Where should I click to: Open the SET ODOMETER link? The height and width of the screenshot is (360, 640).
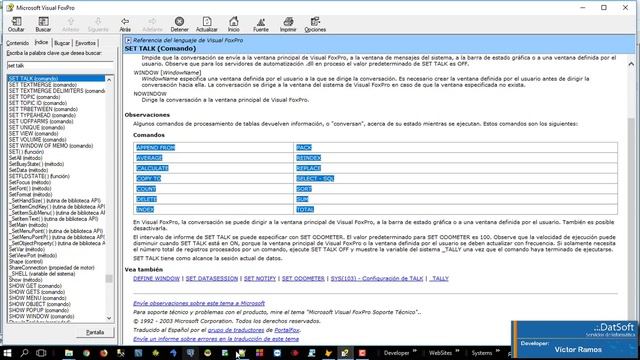pos(303,278)
